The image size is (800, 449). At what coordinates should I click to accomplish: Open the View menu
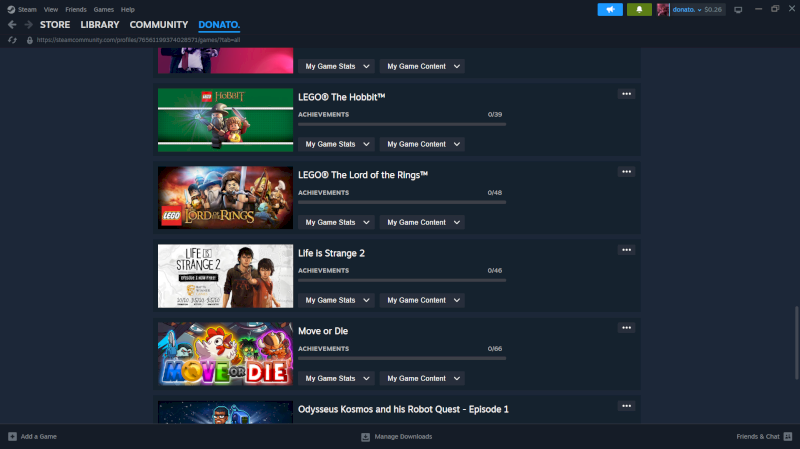(x=51, y=9)
